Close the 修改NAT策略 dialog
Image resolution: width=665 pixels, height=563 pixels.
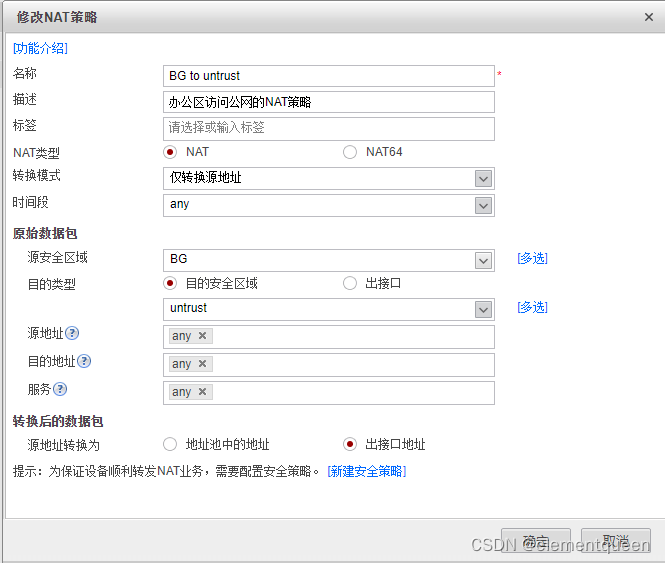tap(648, 17)
